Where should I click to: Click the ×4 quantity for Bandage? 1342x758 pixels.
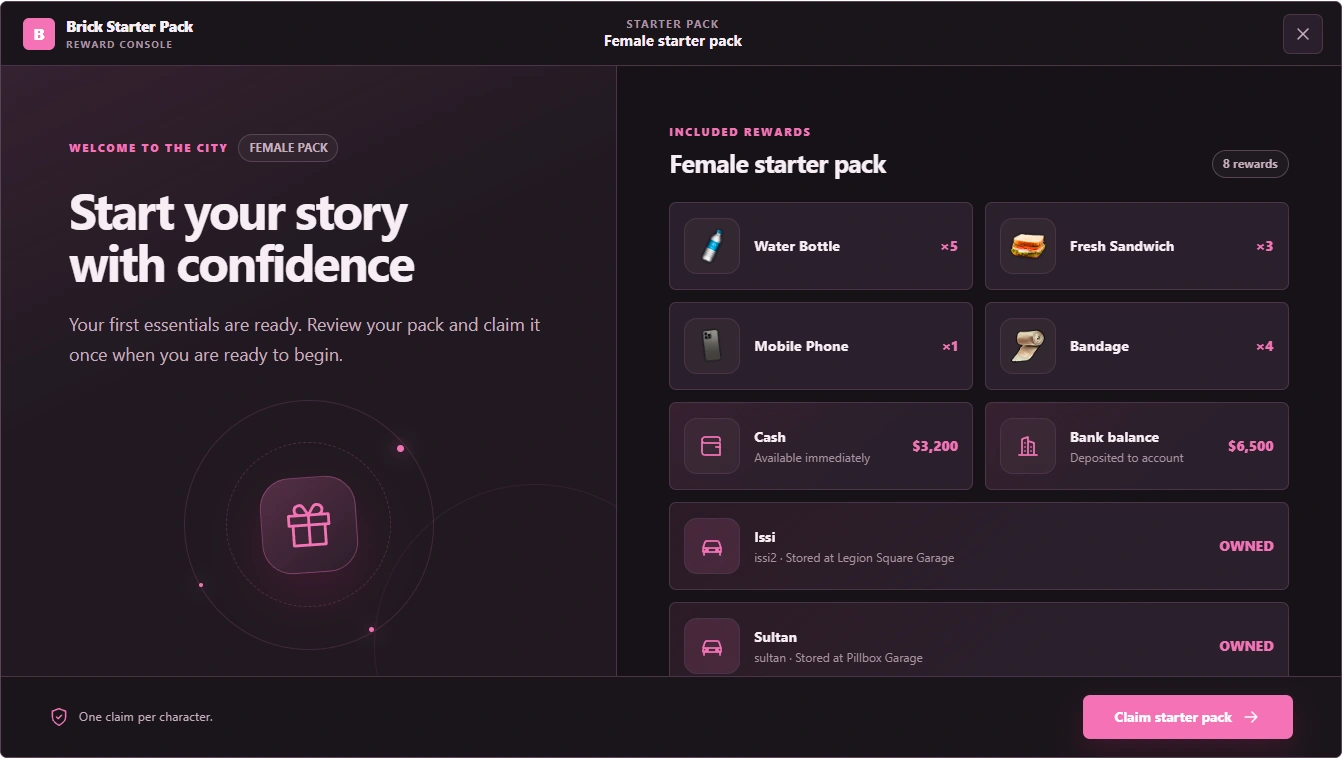1265,346
